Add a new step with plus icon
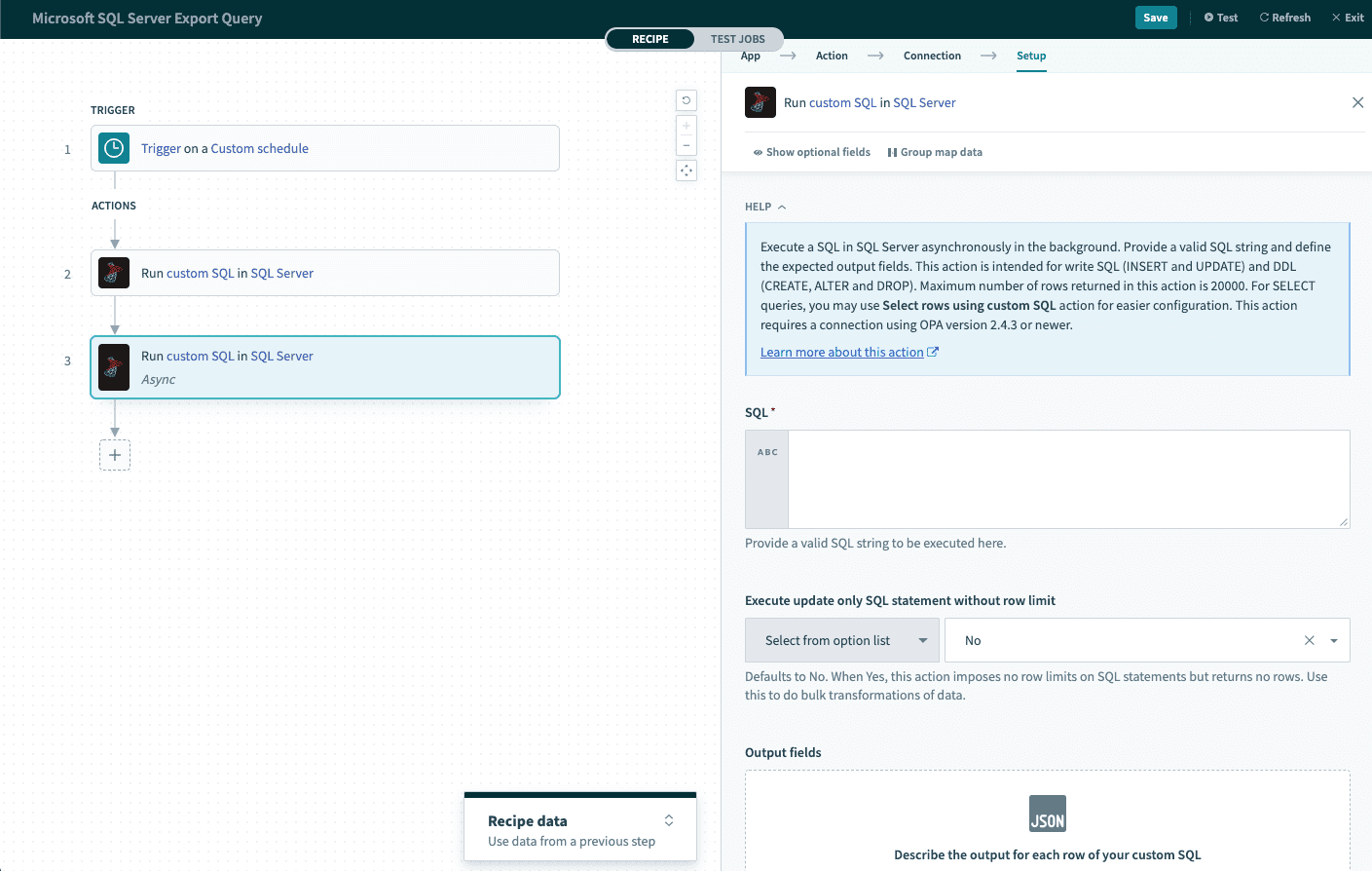Screen dimensions: 1372x871 tap(115, 455)
